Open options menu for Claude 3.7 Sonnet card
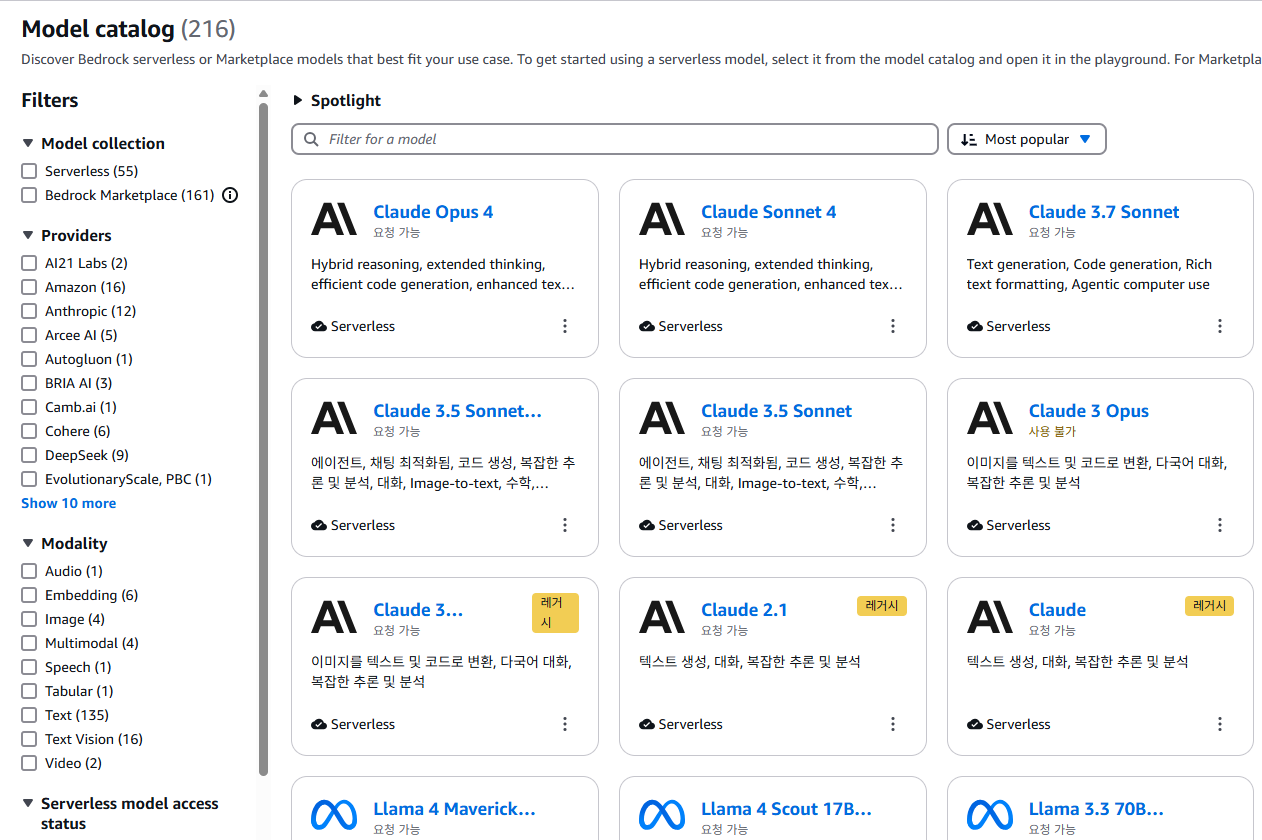The height and width of the screenshot is (840, 1262). (1220, 326)
